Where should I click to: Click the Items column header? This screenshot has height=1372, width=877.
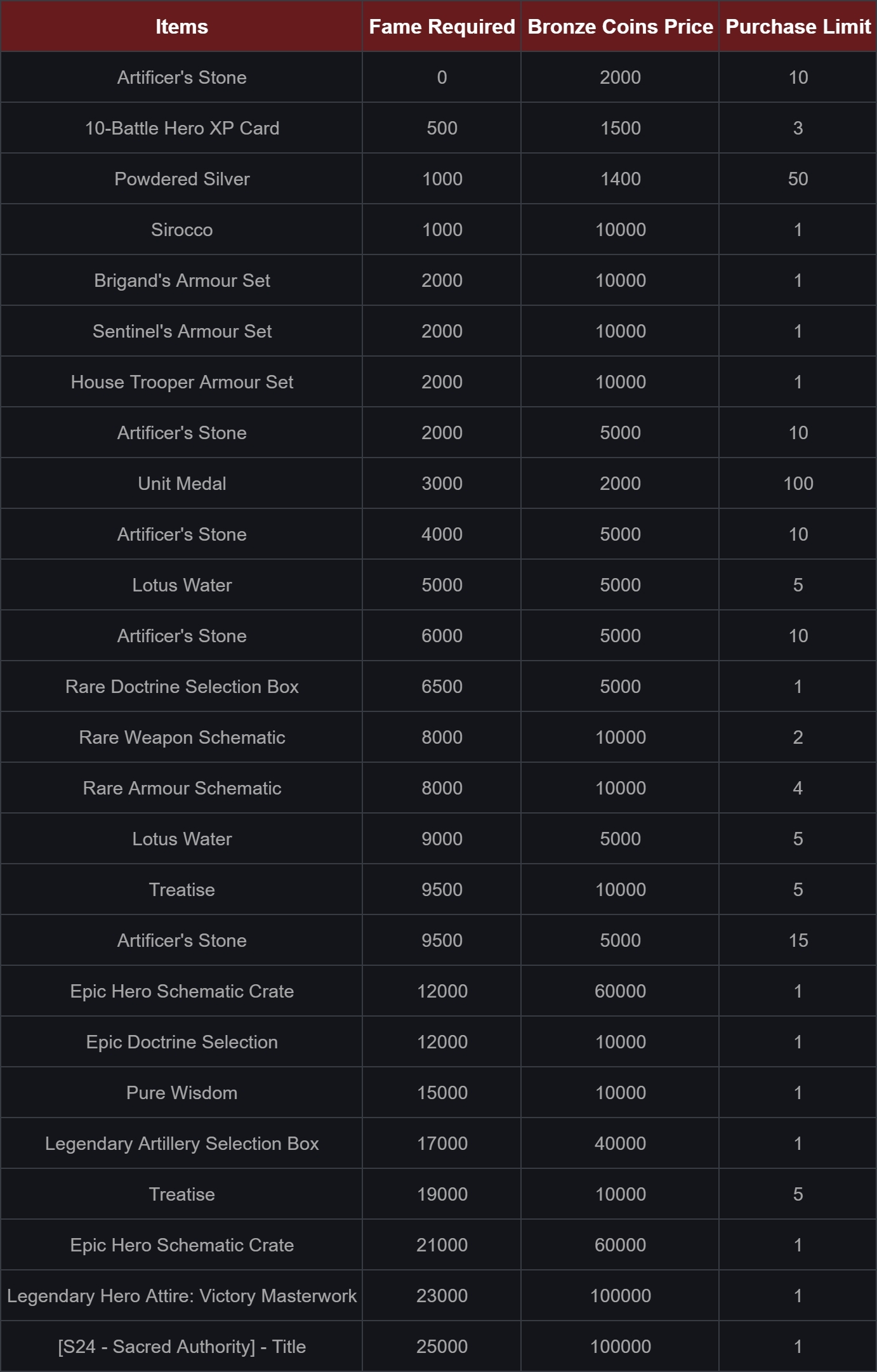(181, 27)
